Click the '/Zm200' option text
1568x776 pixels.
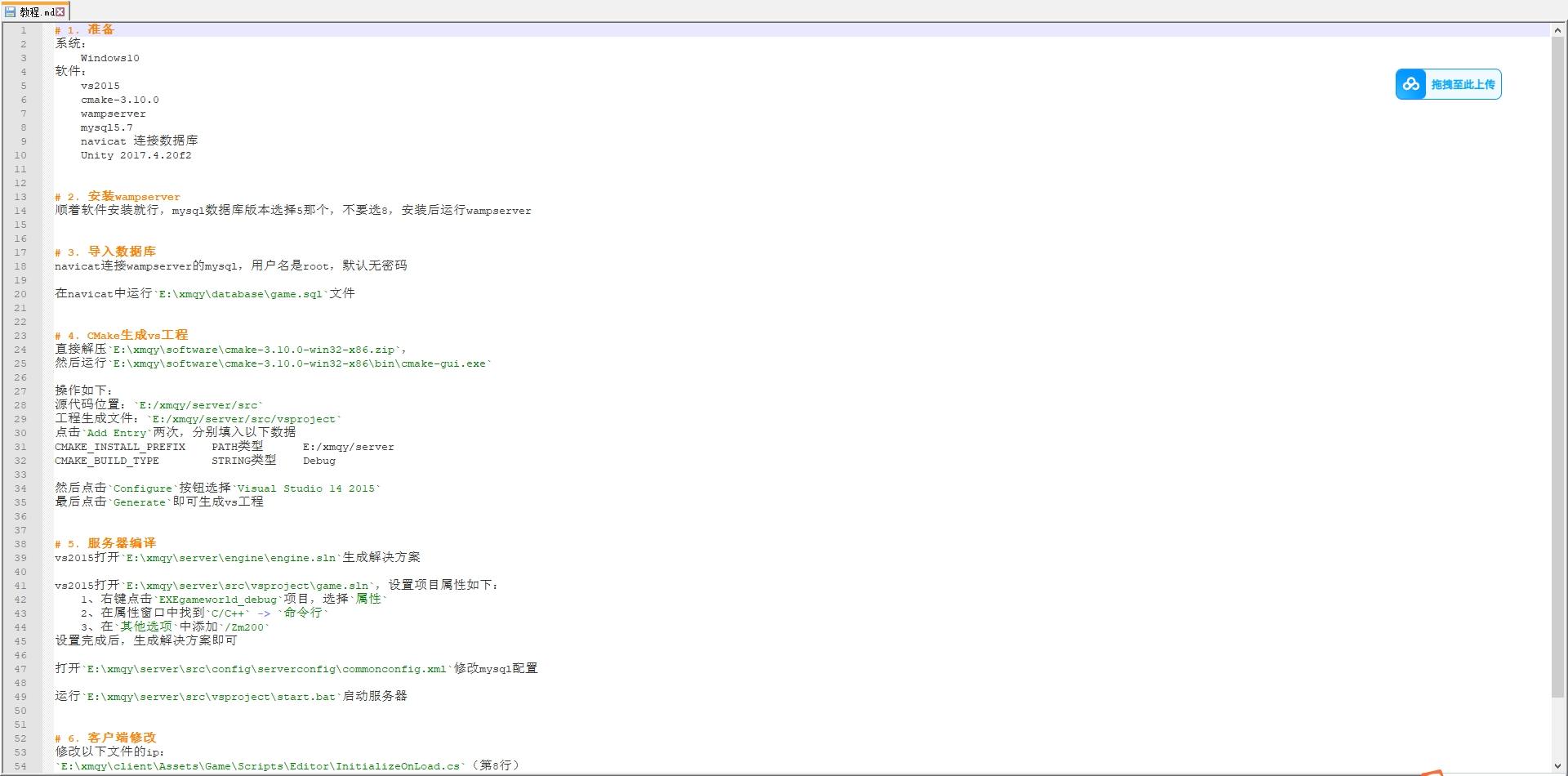(x=243, y=627)
